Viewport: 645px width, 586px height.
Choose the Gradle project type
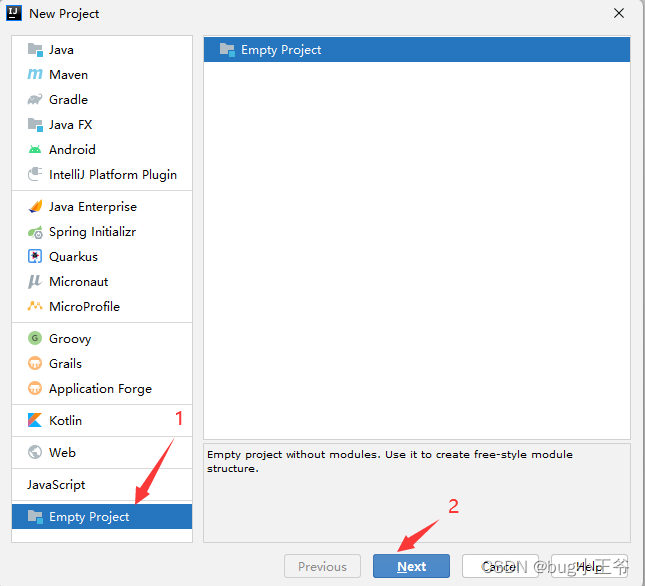(x=102, y=100)
